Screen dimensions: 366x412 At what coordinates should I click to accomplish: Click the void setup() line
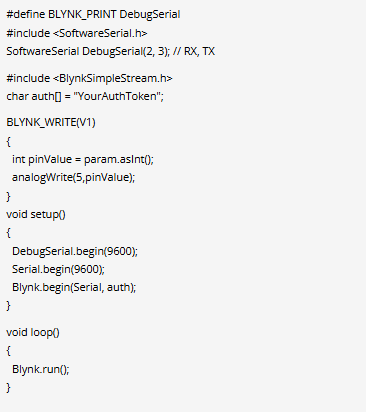click(36, 214)
